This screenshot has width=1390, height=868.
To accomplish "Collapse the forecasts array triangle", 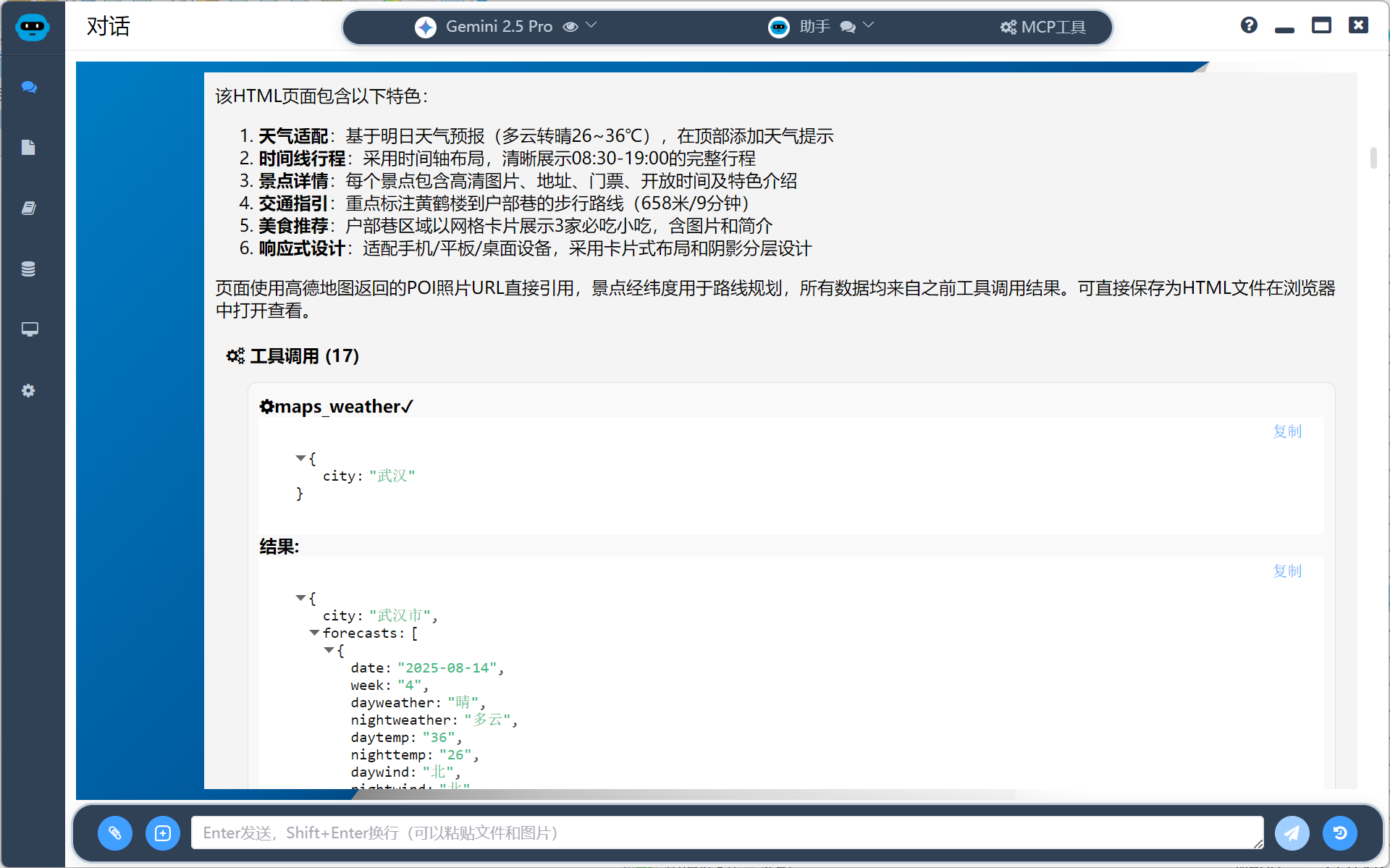I will [x=314, y=633].
